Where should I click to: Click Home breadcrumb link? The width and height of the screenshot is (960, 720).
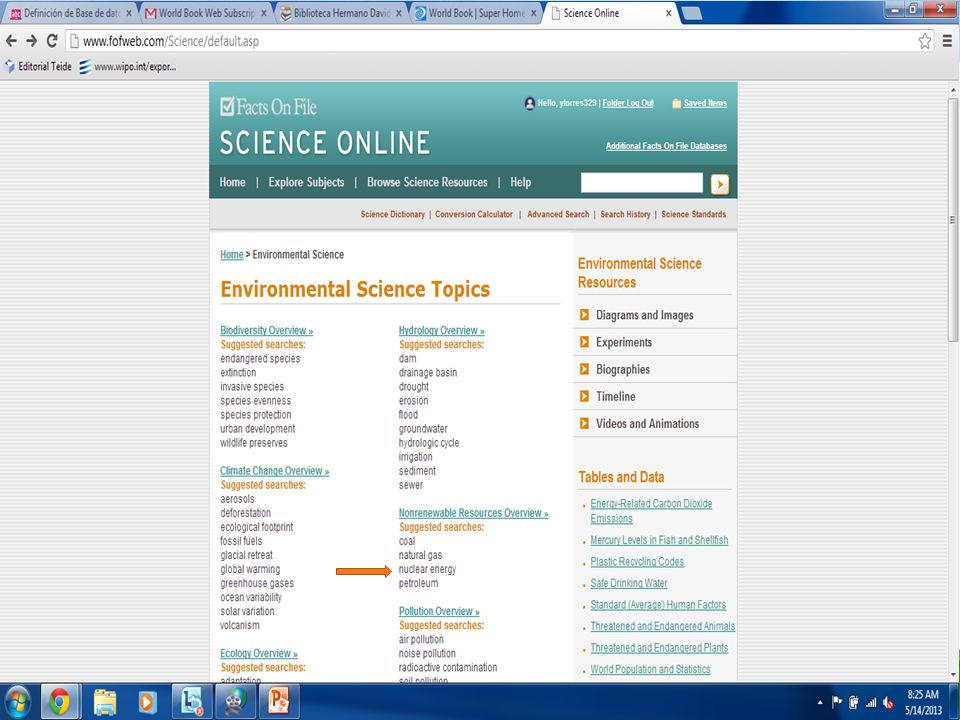click(x=231, y=255)
